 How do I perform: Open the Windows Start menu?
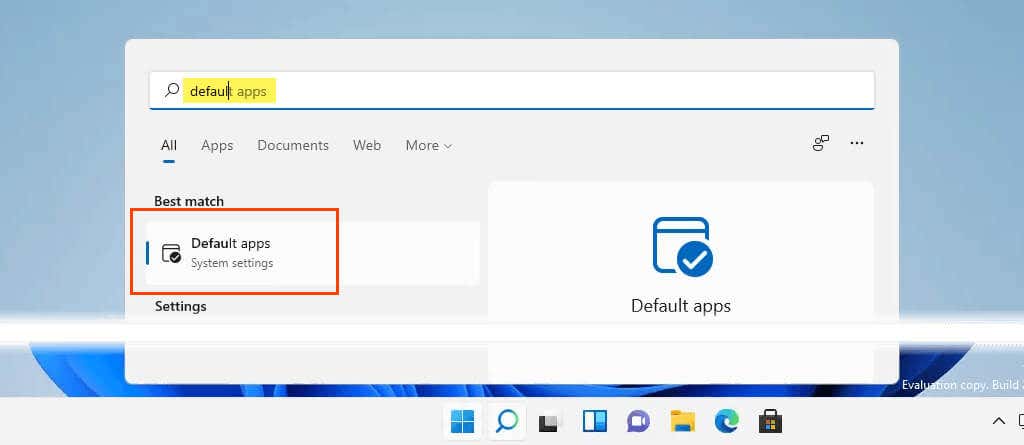[x=463, y=422]
